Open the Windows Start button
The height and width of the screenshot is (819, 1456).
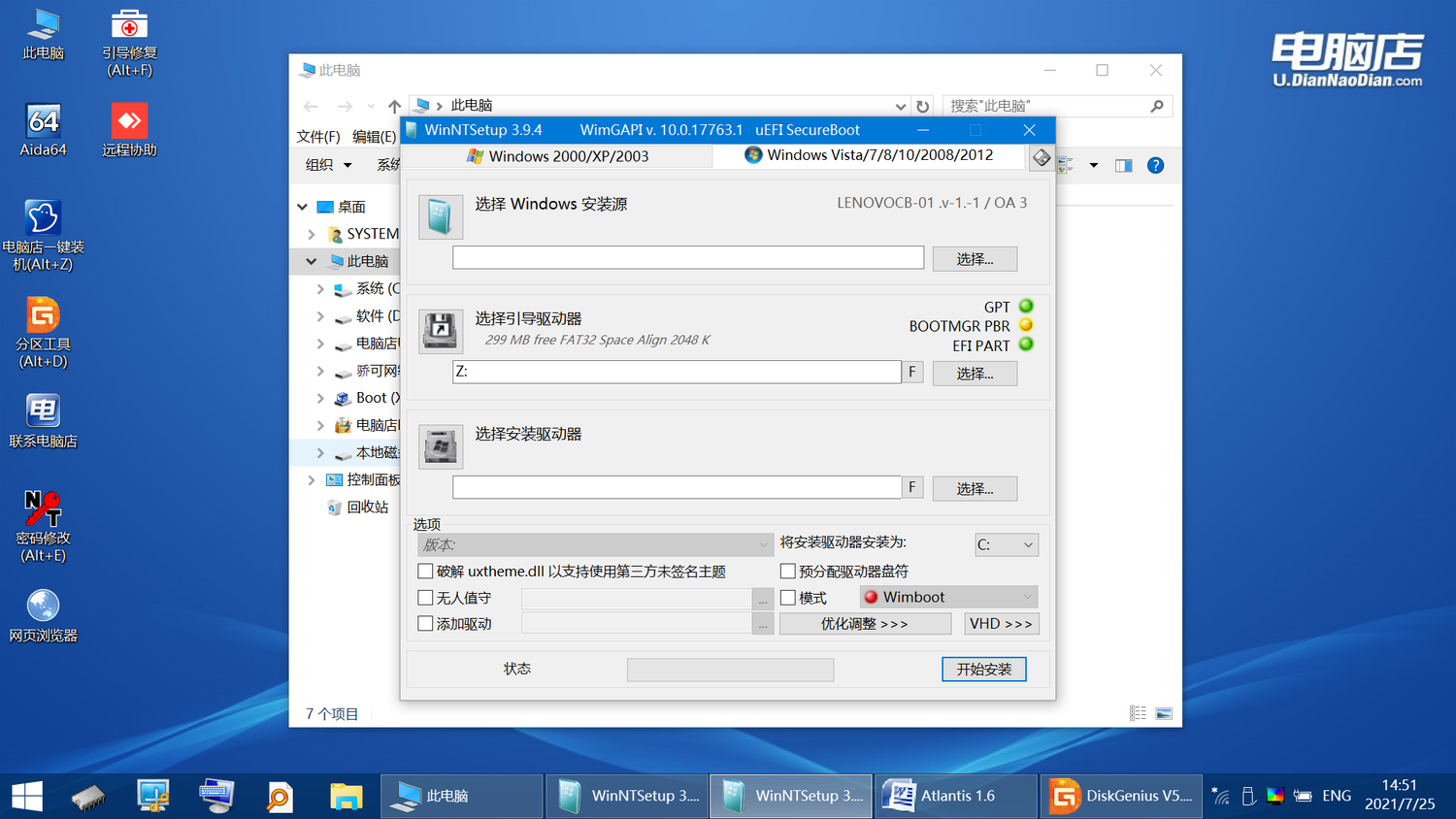tap(27, 797)
